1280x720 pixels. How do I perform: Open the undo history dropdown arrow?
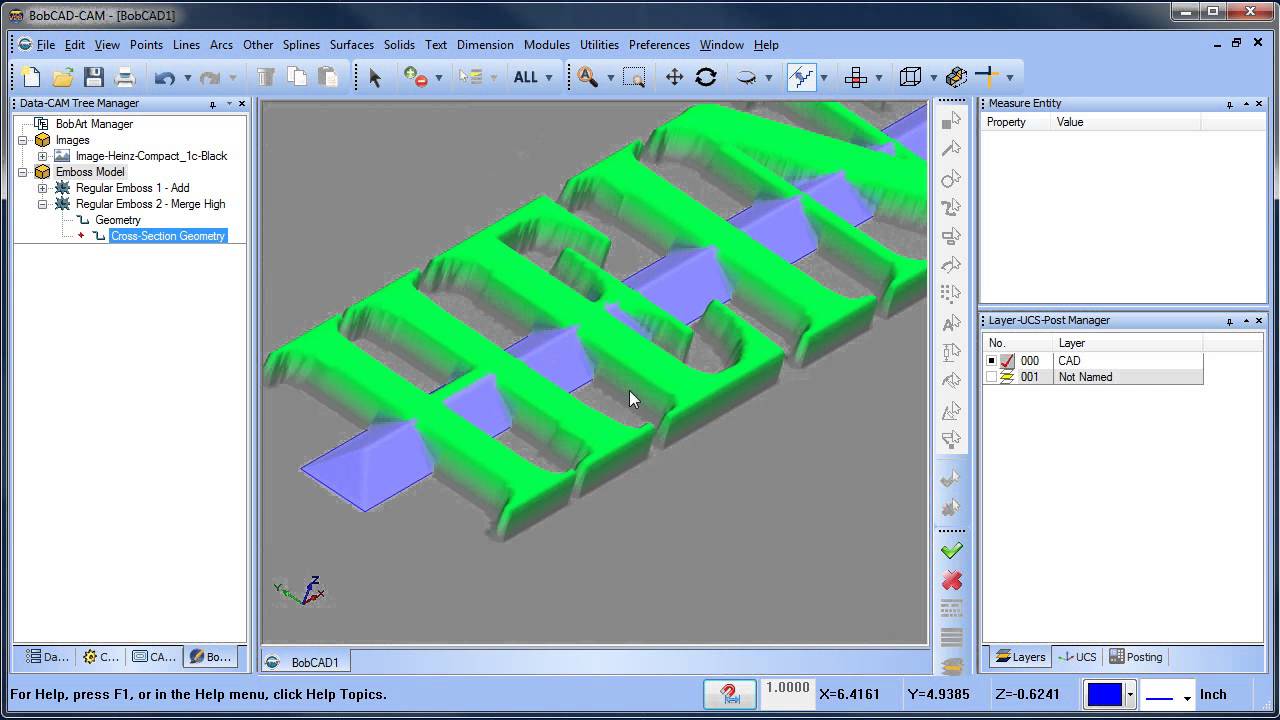187,78
